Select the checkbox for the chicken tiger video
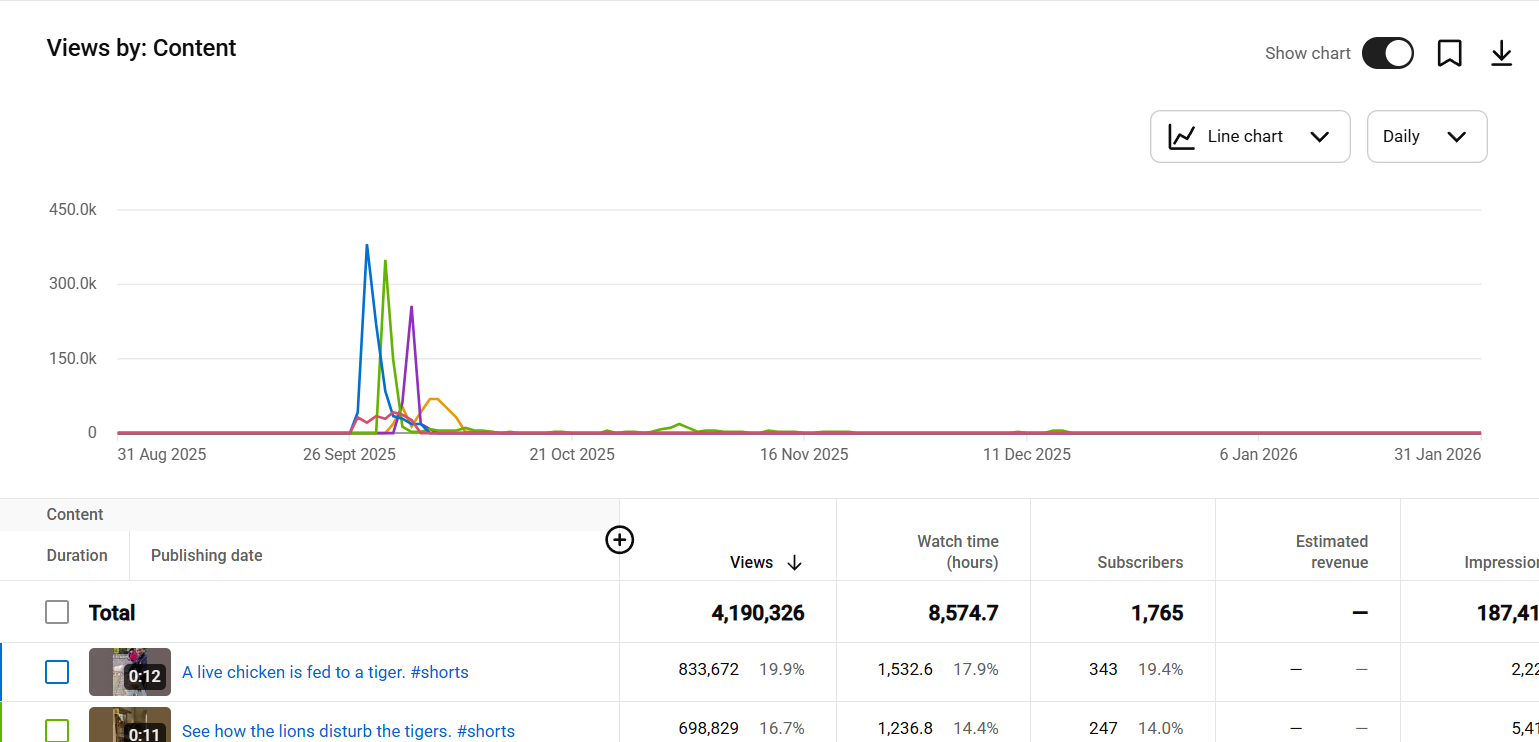This screenshot has height=742, width=1539. pyautogui.click(x=57, y=672)
